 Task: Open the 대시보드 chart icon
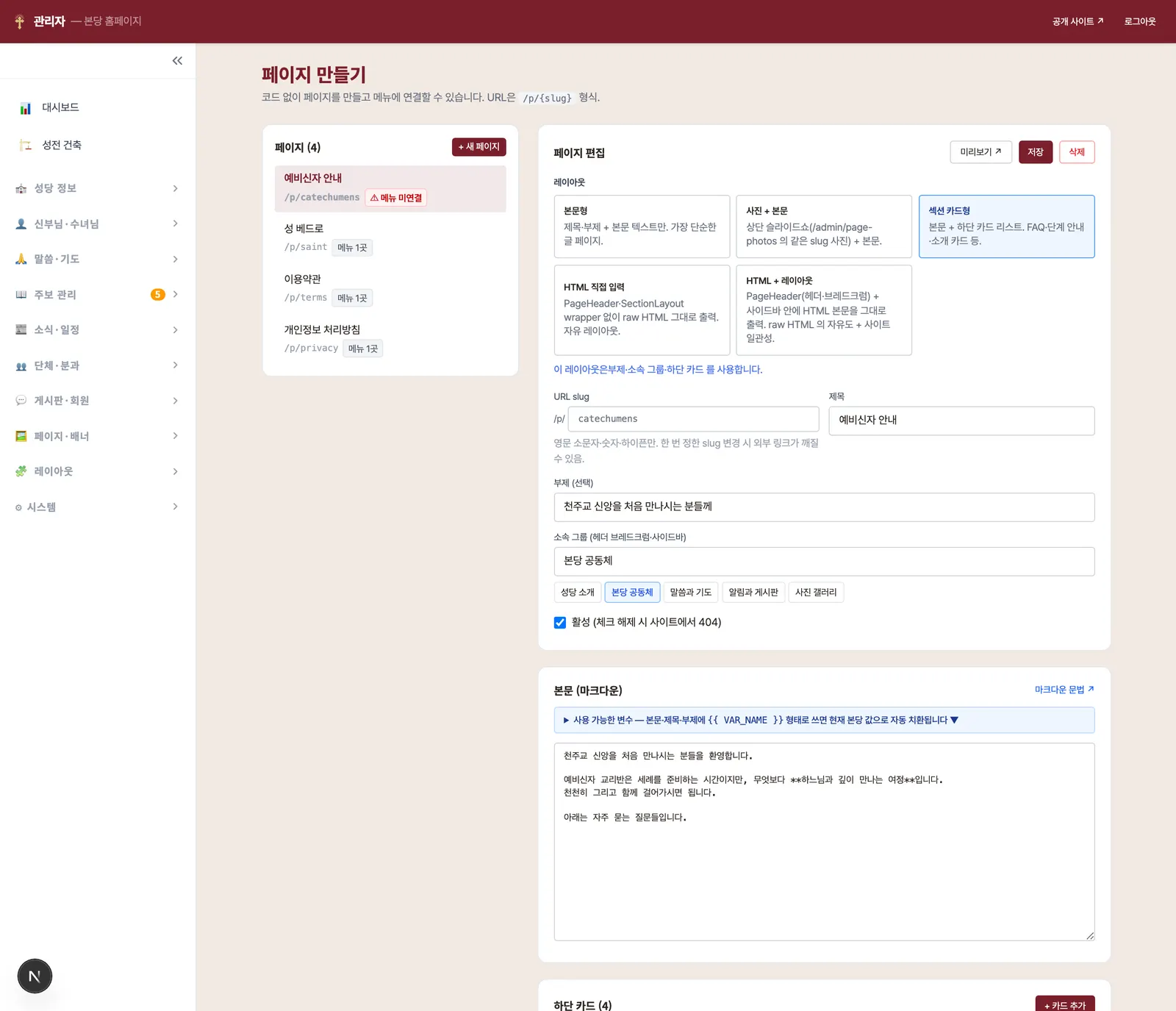pyautogui.click(x=26, y=108)
